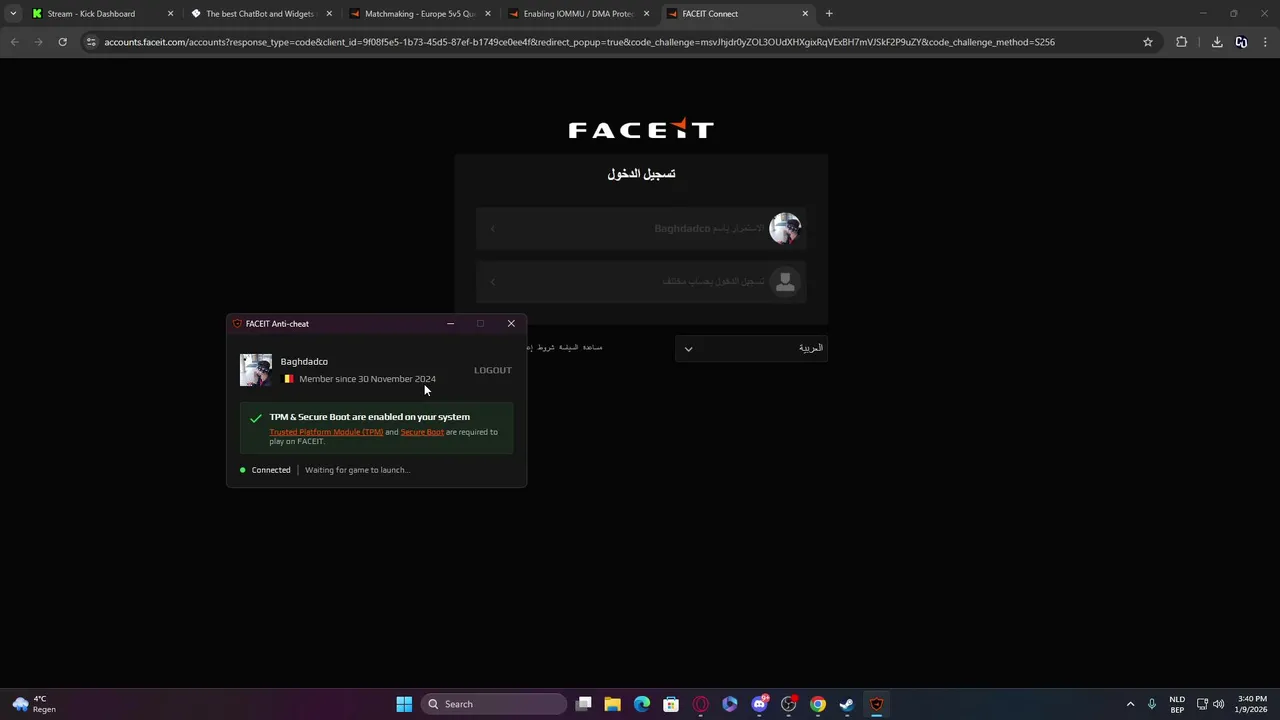Show hidden system tray icons chevron
1280x720 pixels.
coord(1131,704)
